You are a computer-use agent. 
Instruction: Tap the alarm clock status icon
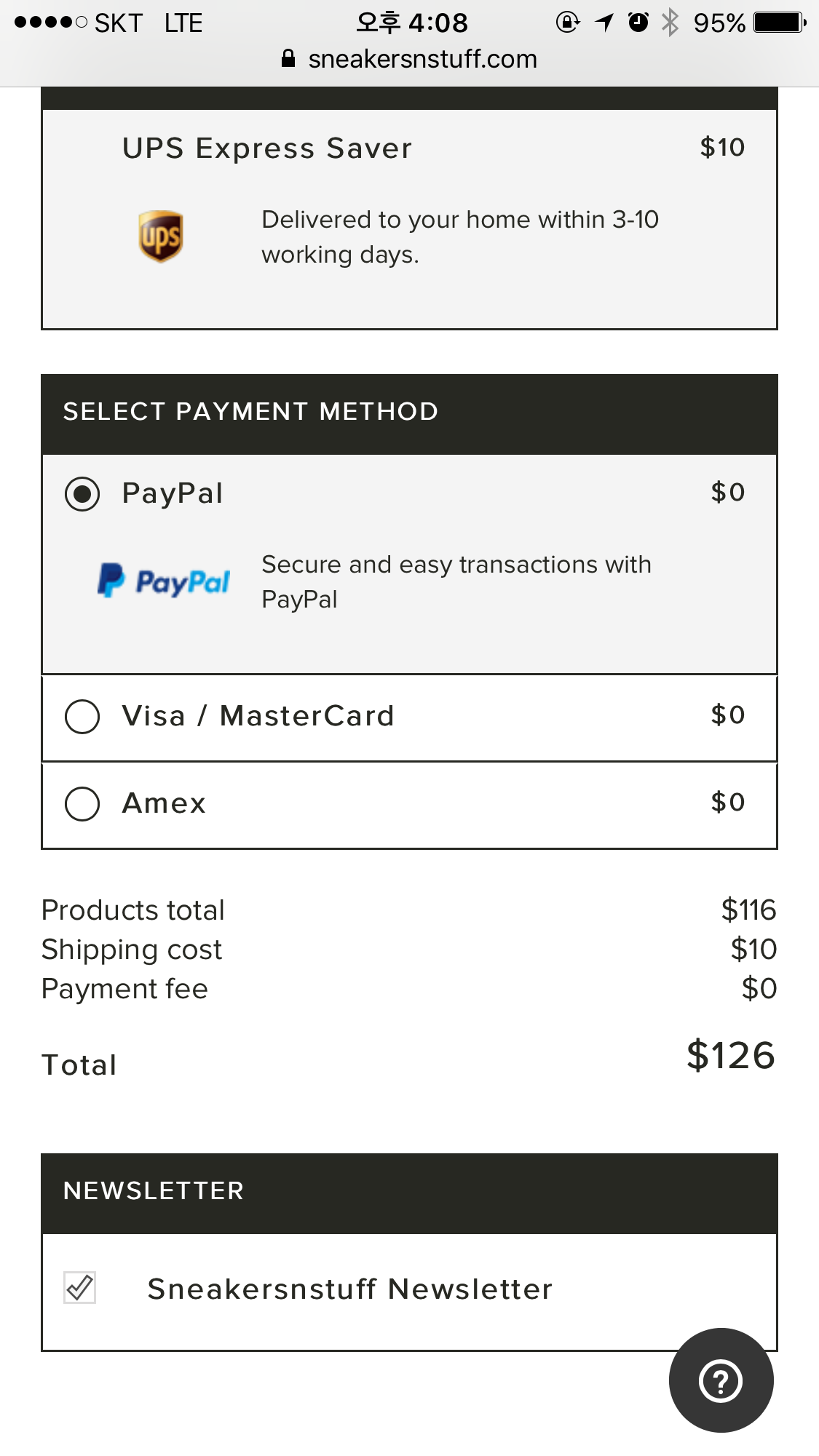pos(638,23)
